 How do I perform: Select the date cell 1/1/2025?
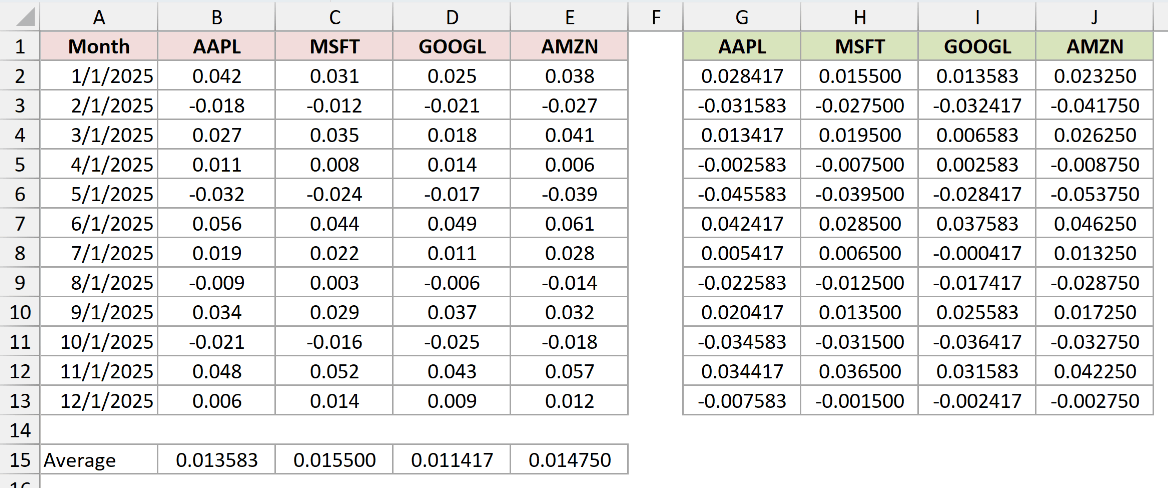[98, 76]
